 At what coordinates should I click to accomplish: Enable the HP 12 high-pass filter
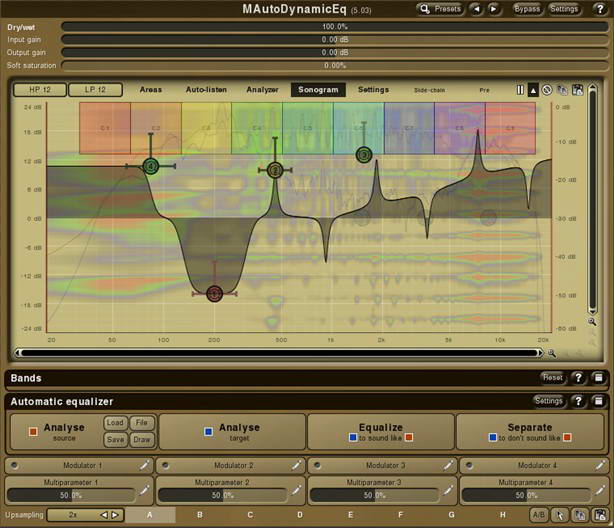pyautogui.click(x=42, y=90)
